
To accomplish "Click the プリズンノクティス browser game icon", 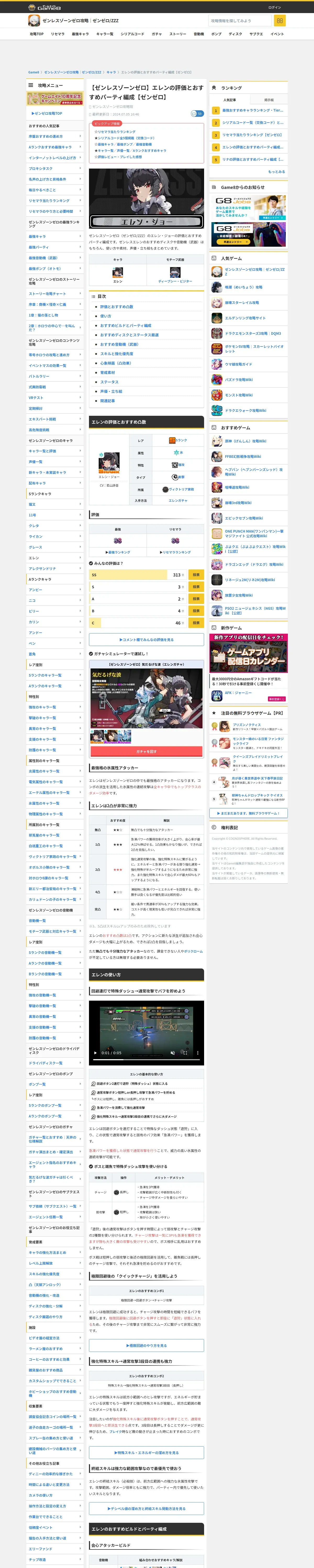I will (225, 726).
